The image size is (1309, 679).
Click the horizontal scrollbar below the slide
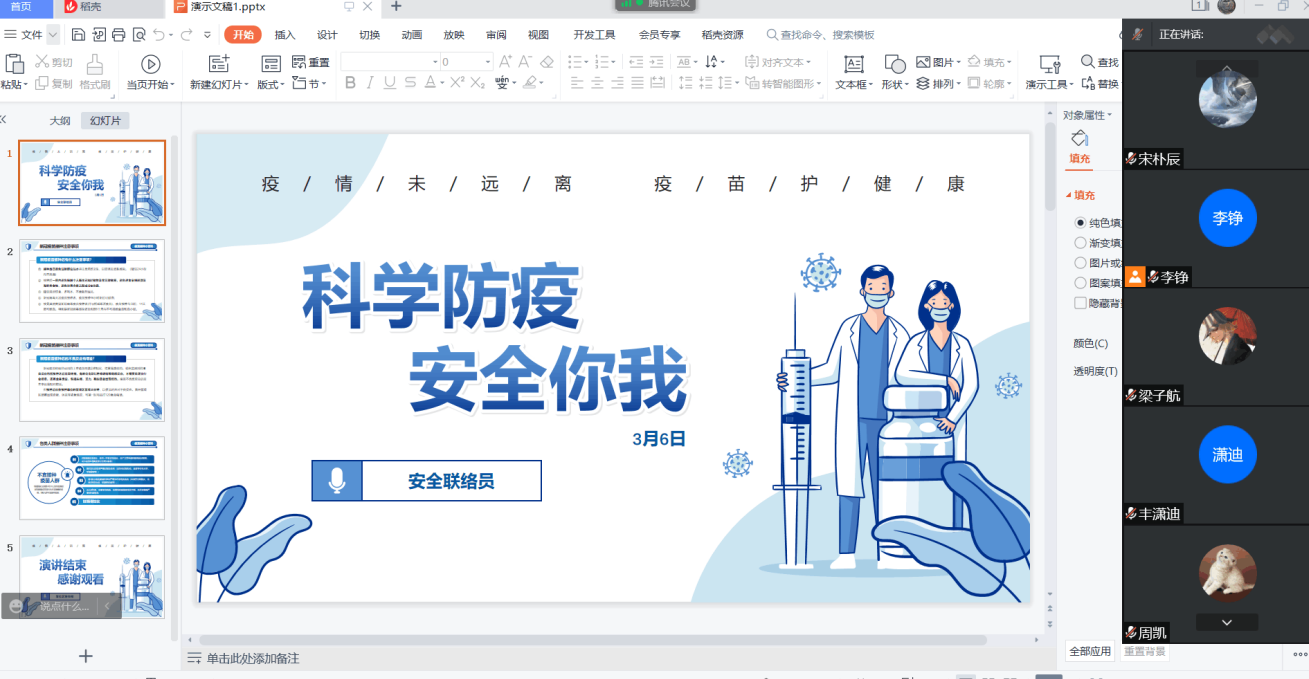593,640
